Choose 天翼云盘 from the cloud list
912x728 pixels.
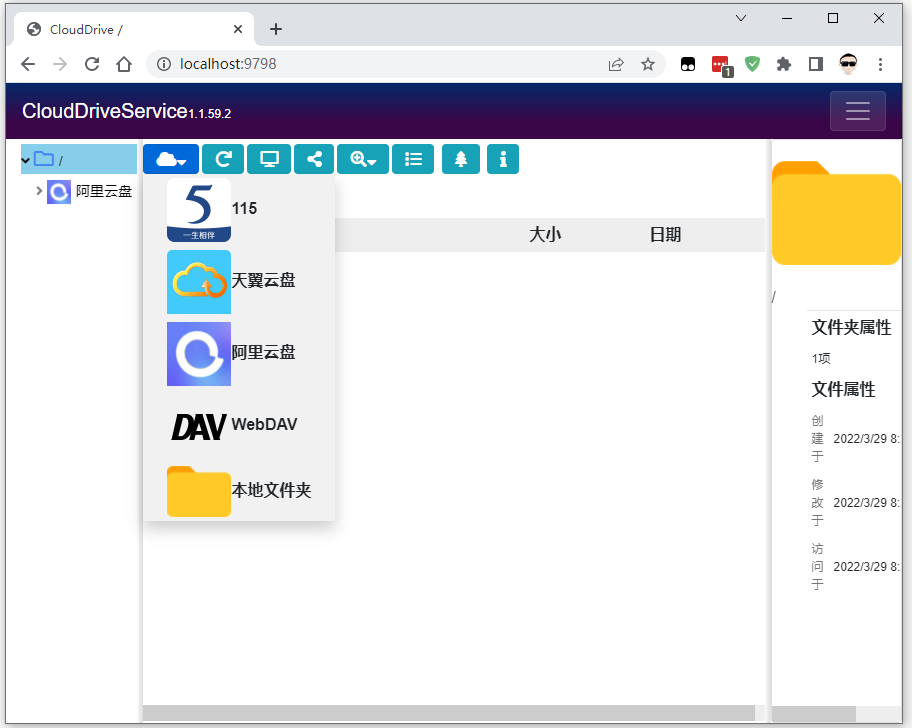point(230,281)
